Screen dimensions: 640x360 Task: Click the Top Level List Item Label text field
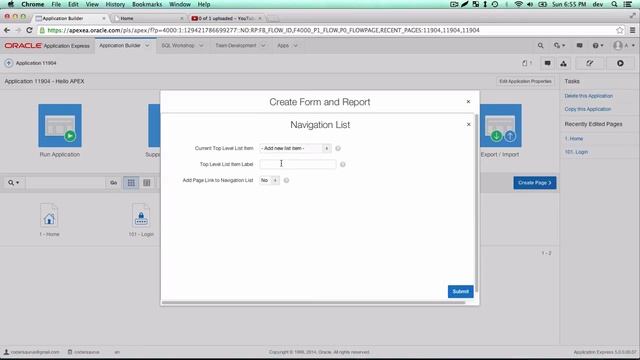[x=298, y=164]
